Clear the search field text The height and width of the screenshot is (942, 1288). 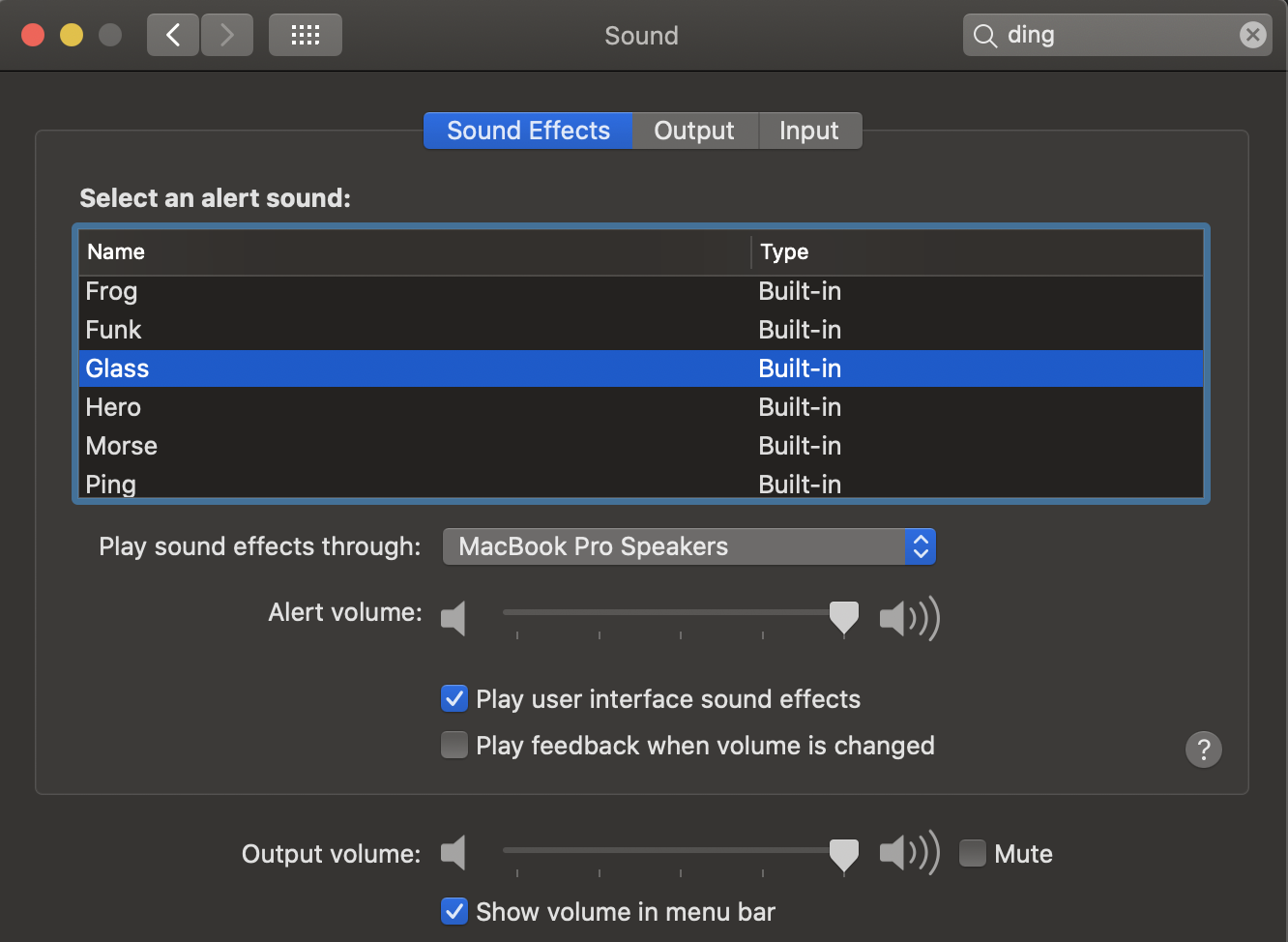1252,36
